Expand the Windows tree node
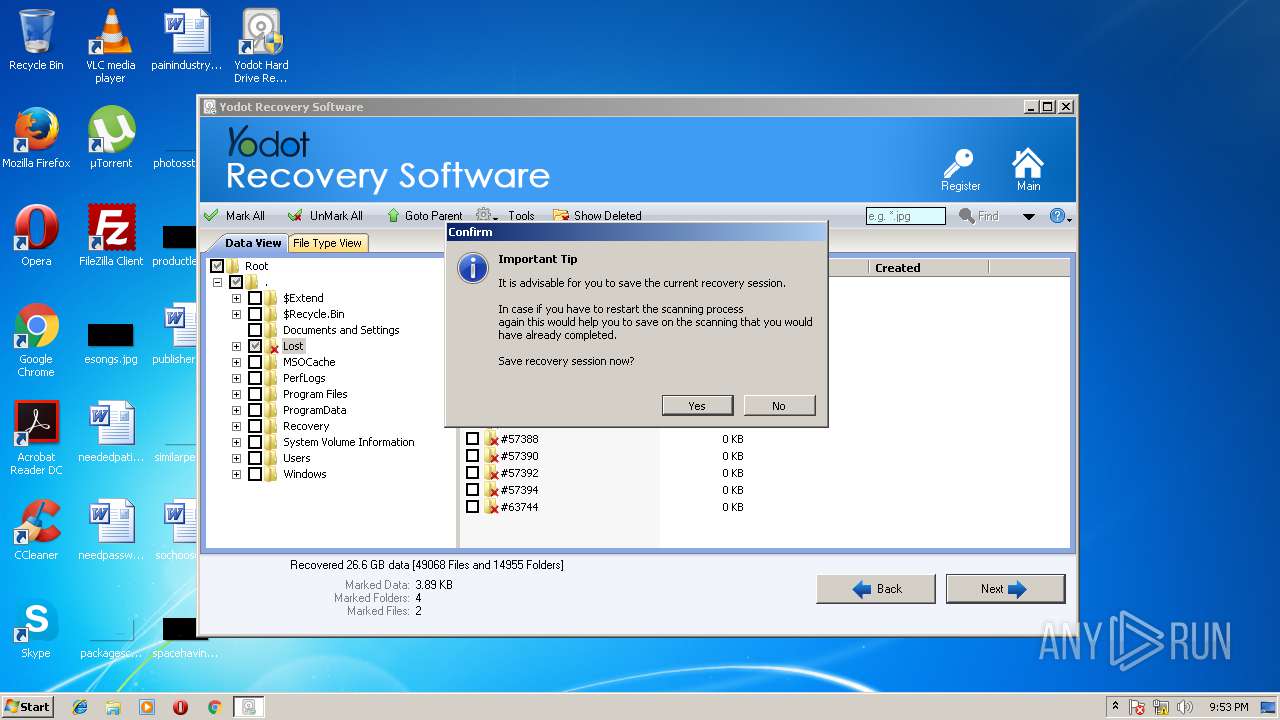The height and width of the screenshot is (720, 1280). coord(237,474)
